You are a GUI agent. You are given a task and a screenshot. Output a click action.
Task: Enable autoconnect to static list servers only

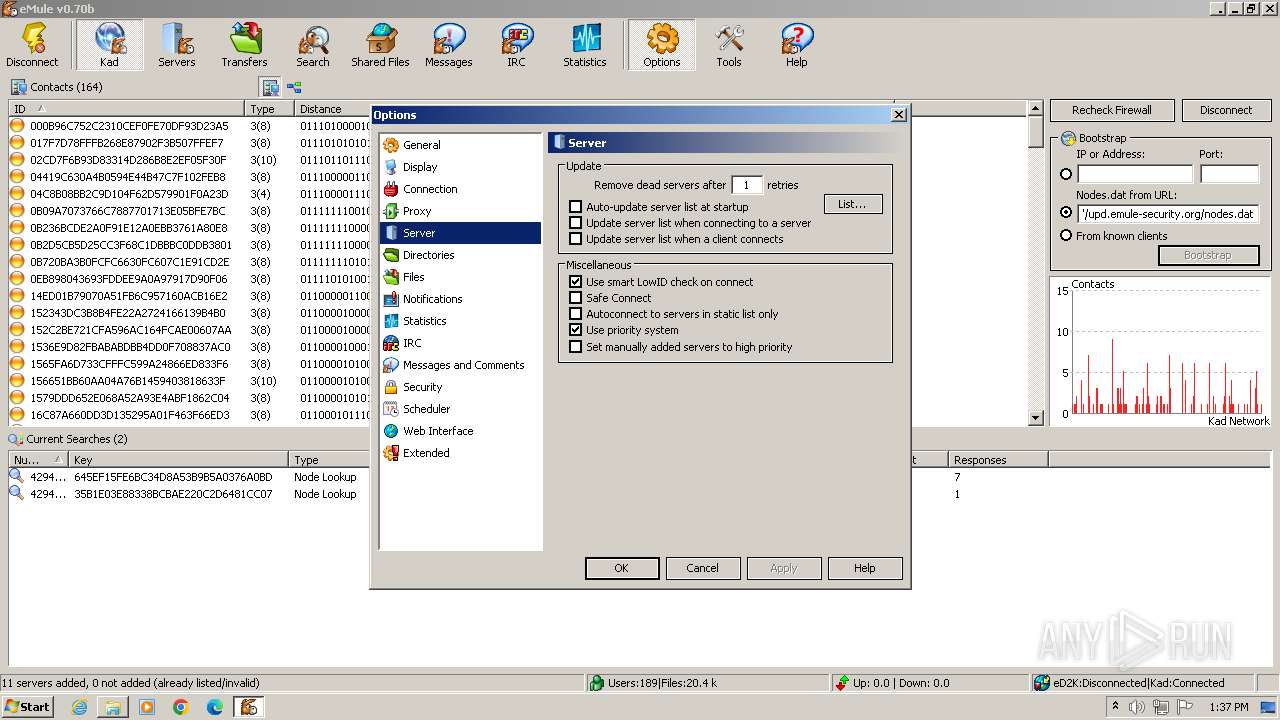(575, 314)
